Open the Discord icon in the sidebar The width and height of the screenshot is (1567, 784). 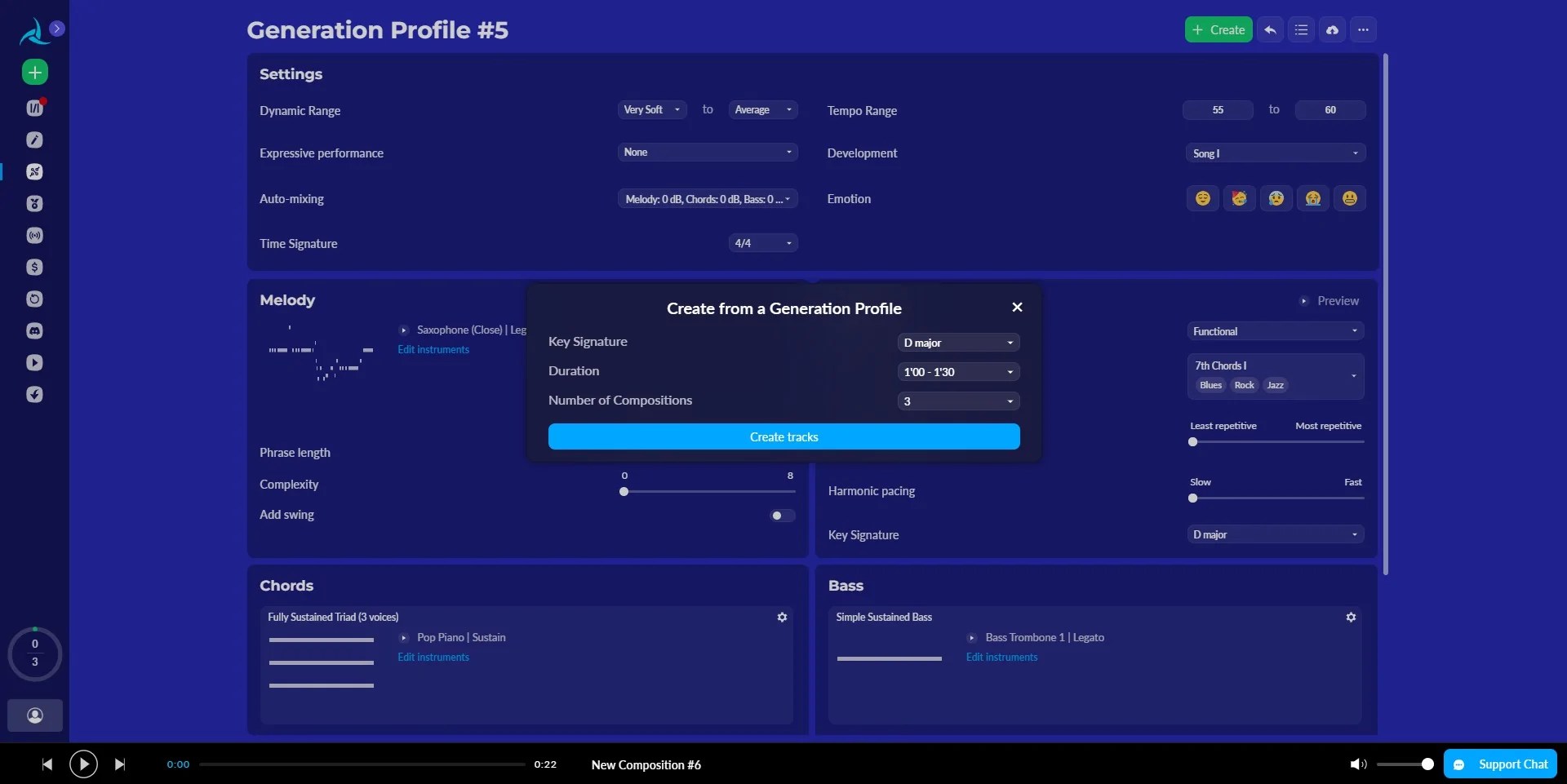pyautogui.click(x=34, y=331)
